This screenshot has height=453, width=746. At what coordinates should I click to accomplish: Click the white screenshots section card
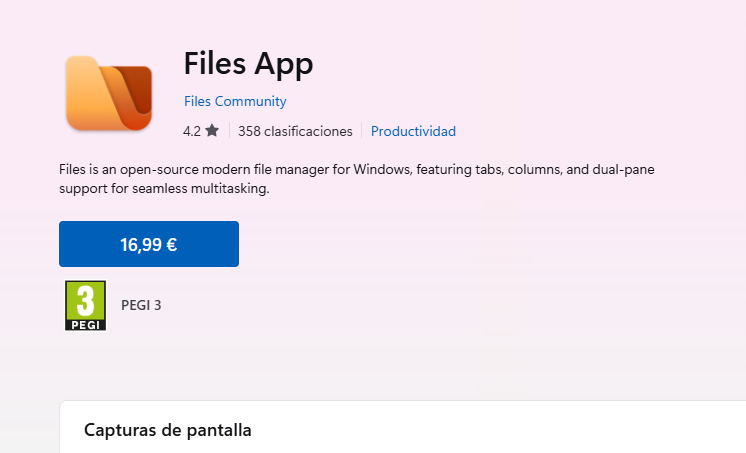point(402,427)
